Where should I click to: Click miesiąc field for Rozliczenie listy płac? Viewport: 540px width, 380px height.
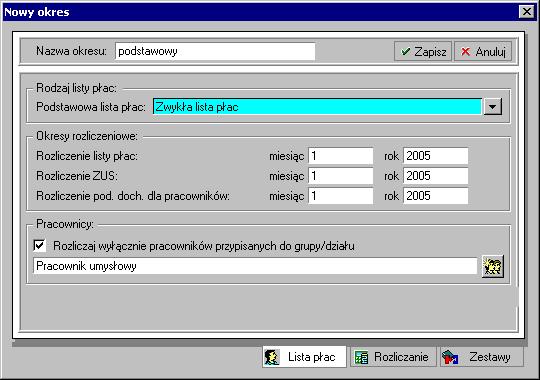click(341, 156)
